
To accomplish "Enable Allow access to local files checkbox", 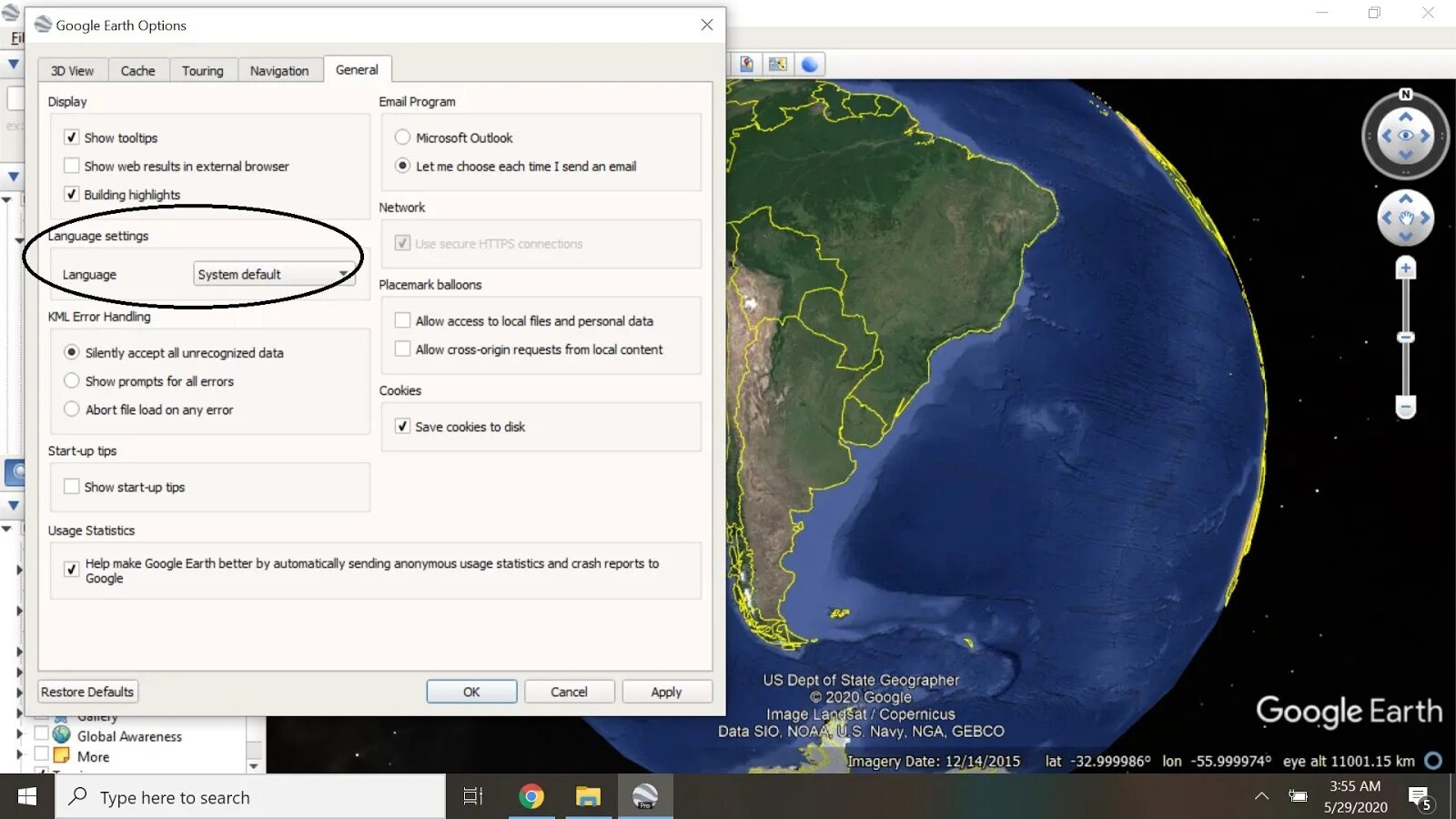I will tap(402, 320).
